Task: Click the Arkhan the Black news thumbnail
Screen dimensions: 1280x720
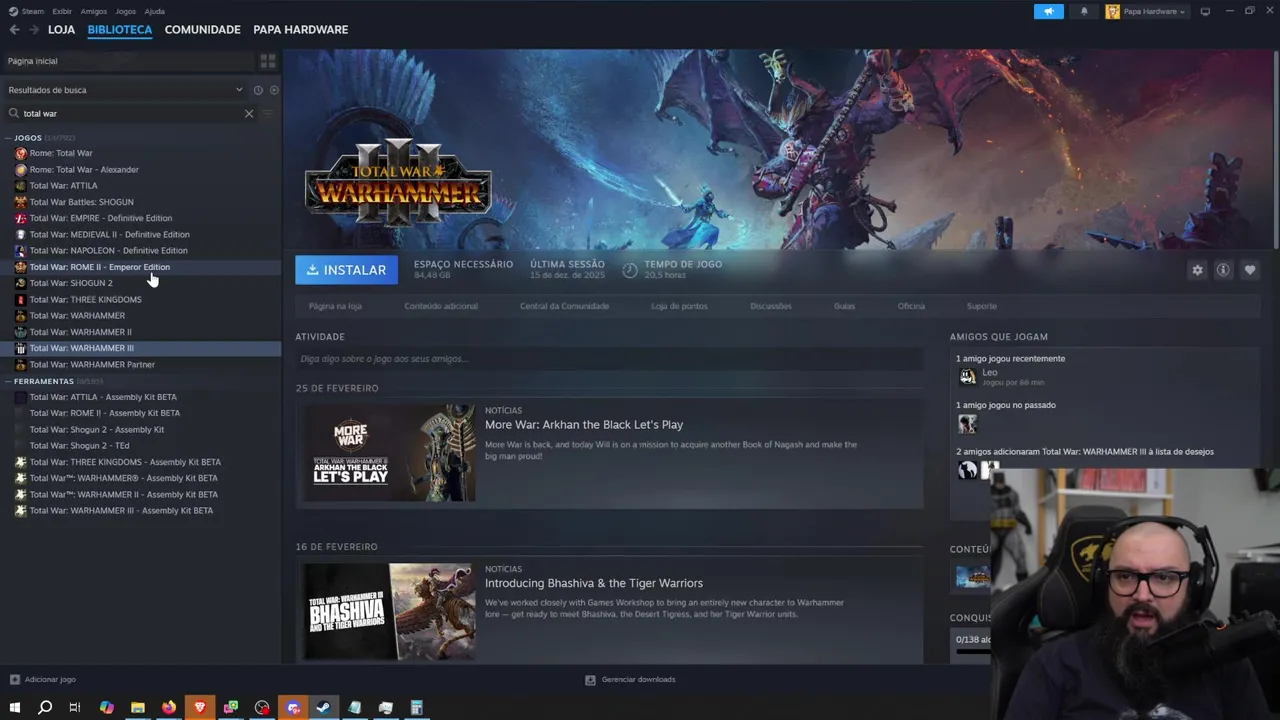Action: pos(390,453)
